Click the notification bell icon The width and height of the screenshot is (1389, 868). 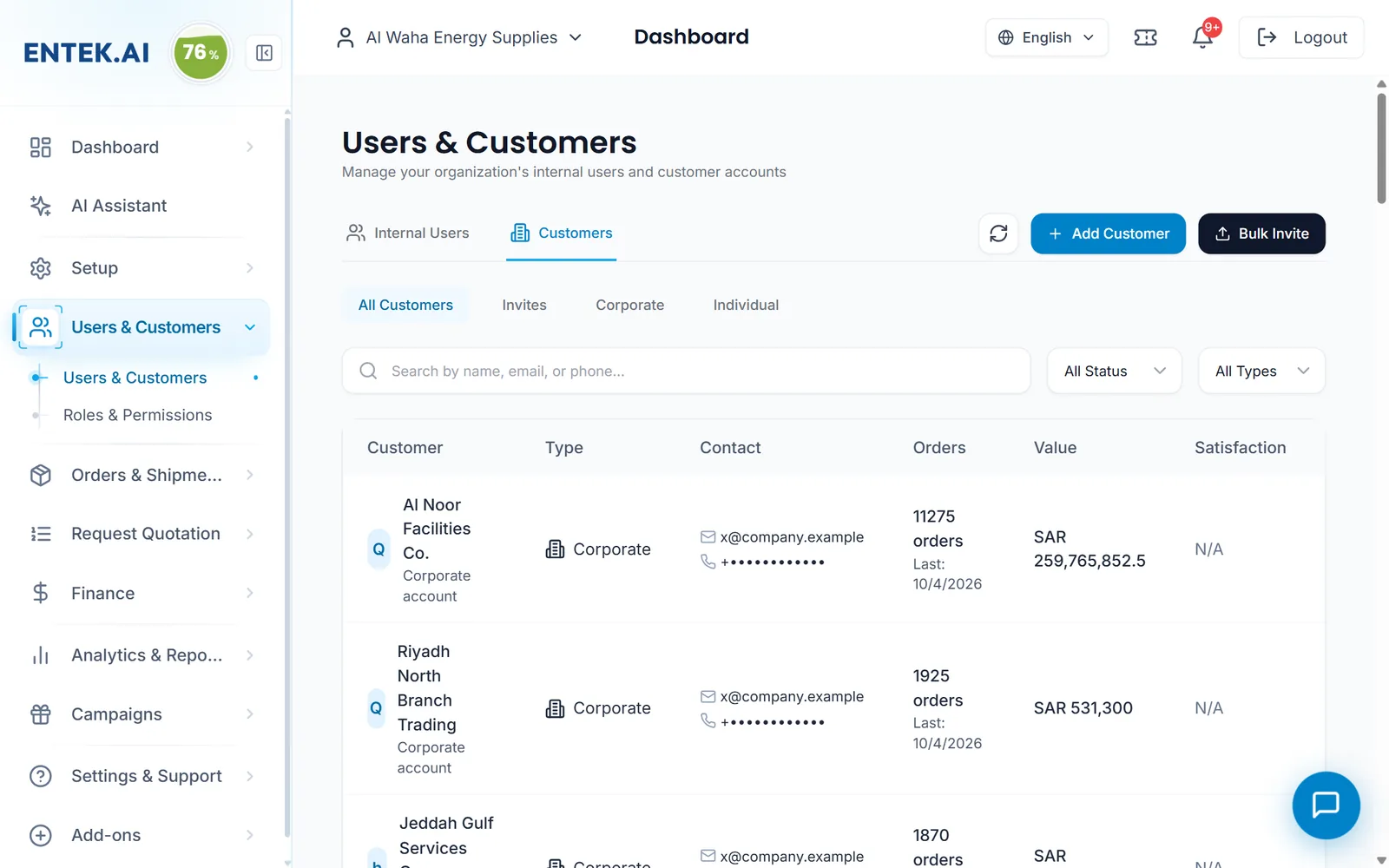click(x=1202, y=37)
